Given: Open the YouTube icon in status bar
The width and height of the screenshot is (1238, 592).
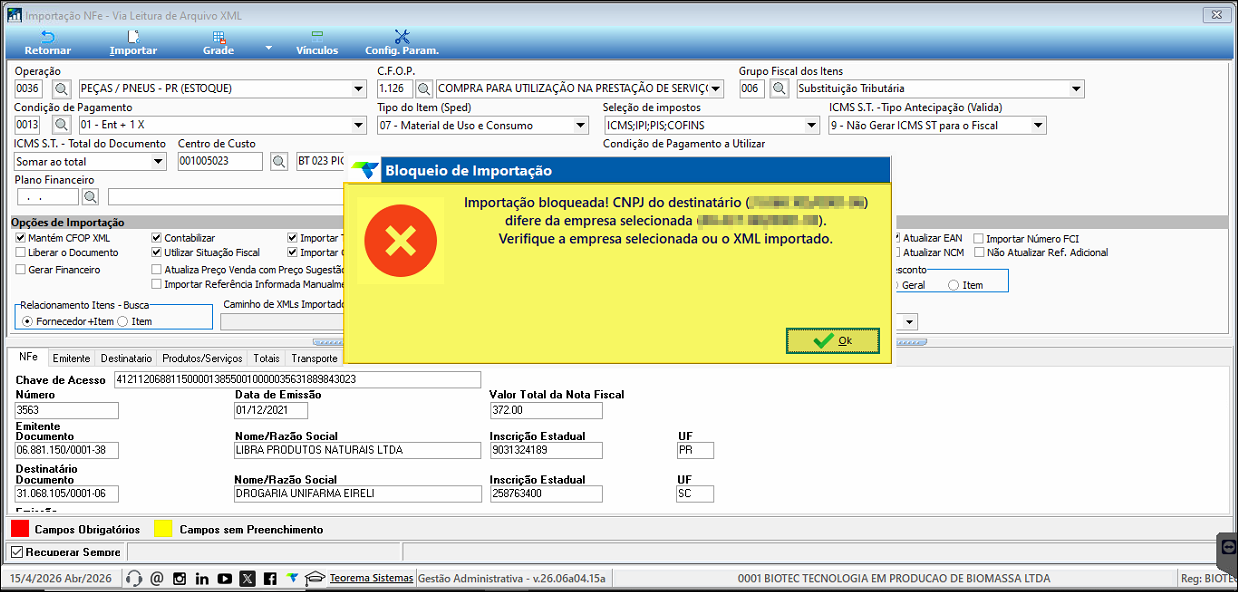Looking at the screenshot, I should point(224,578).
